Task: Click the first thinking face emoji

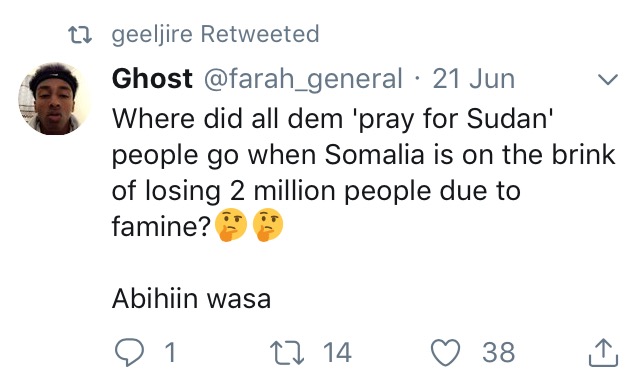Action: [x=230, y=224]
